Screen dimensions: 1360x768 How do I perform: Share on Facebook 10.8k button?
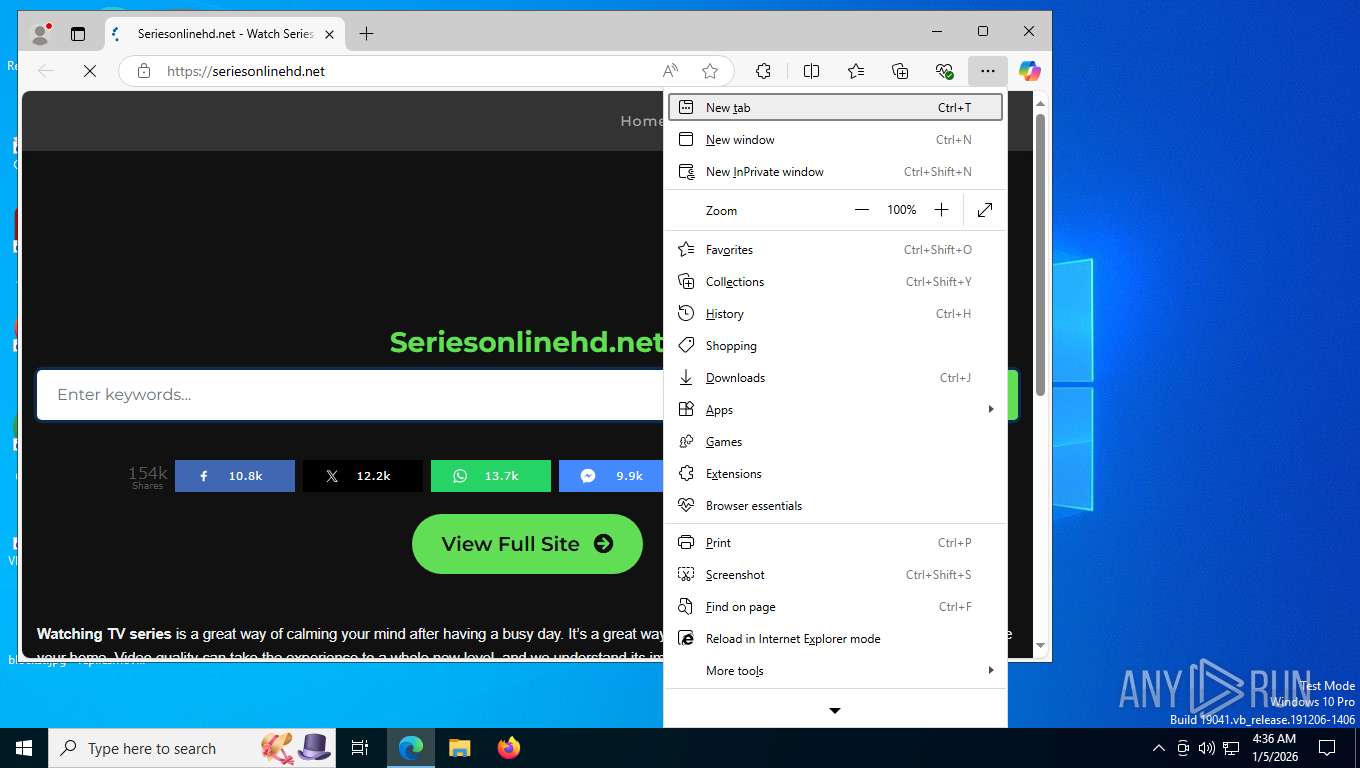pos(235,476)
